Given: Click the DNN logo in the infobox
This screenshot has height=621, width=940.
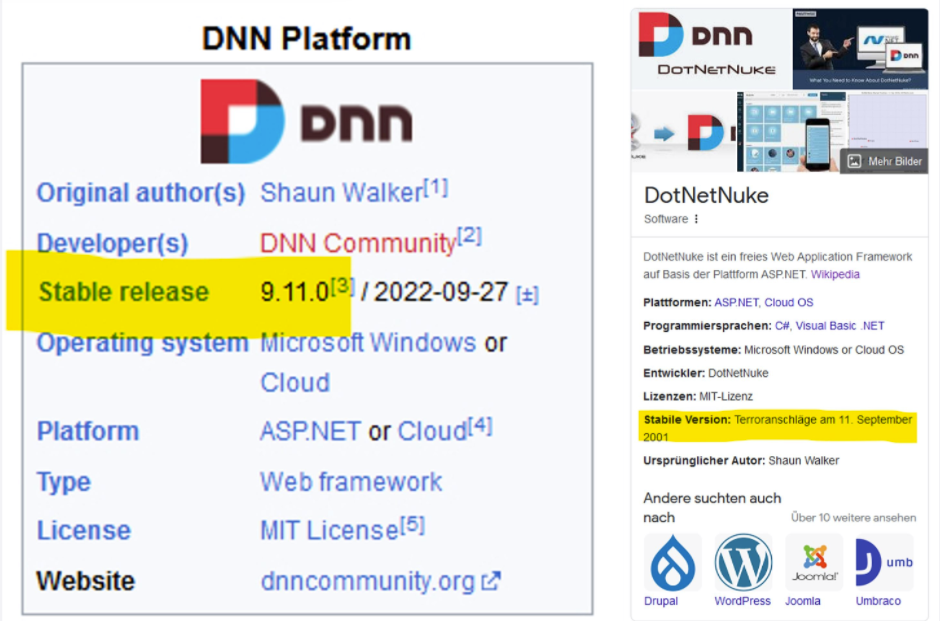Looking at the screenshot, I should pos(306,122).
